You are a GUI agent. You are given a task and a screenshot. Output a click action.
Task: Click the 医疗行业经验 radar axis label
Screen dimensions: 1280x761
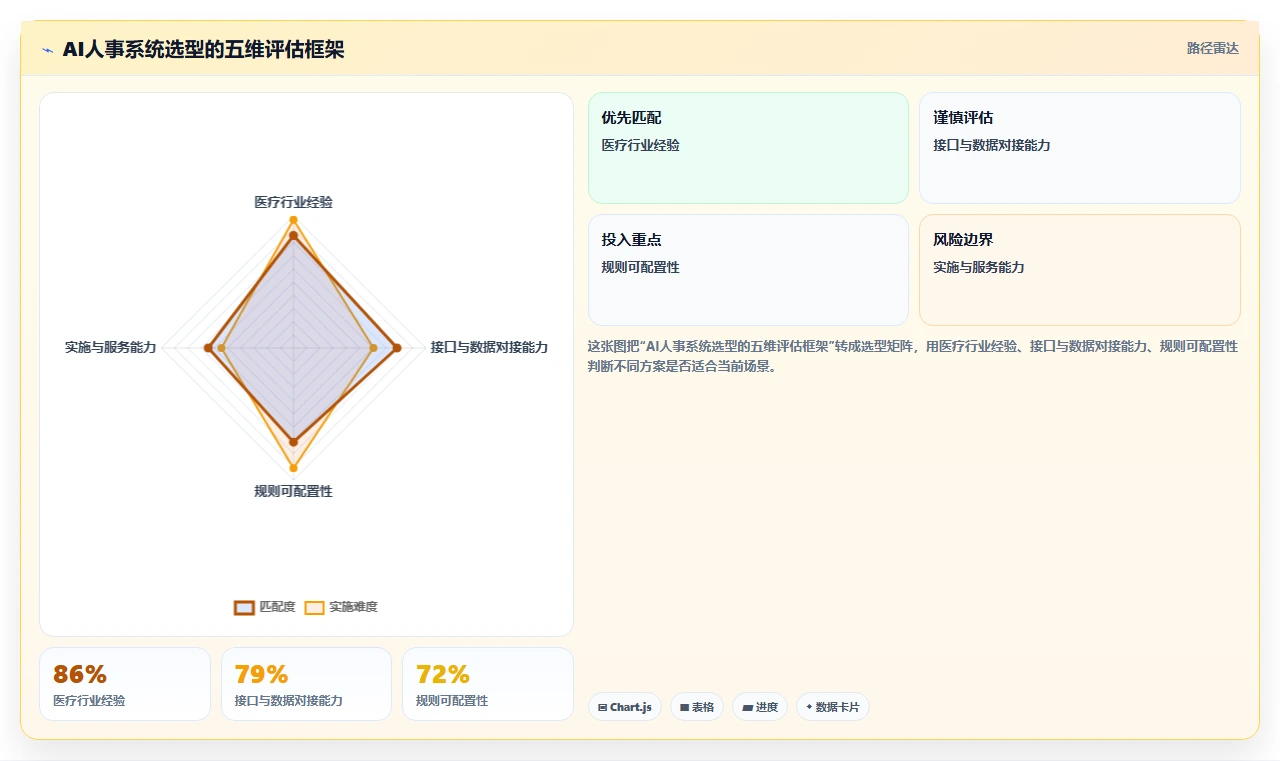tap(293, 202)
